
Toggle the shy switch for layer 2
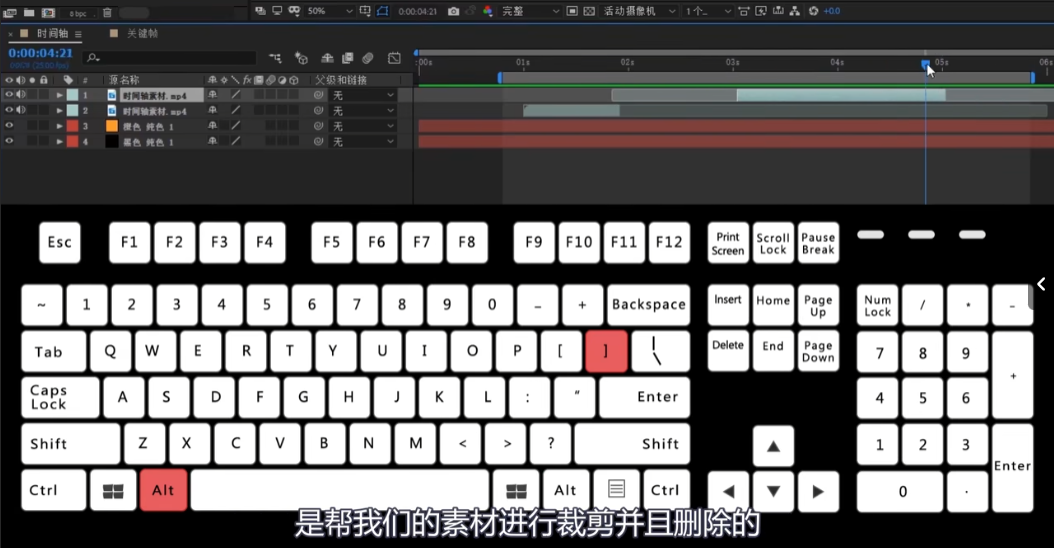(213, 110)
